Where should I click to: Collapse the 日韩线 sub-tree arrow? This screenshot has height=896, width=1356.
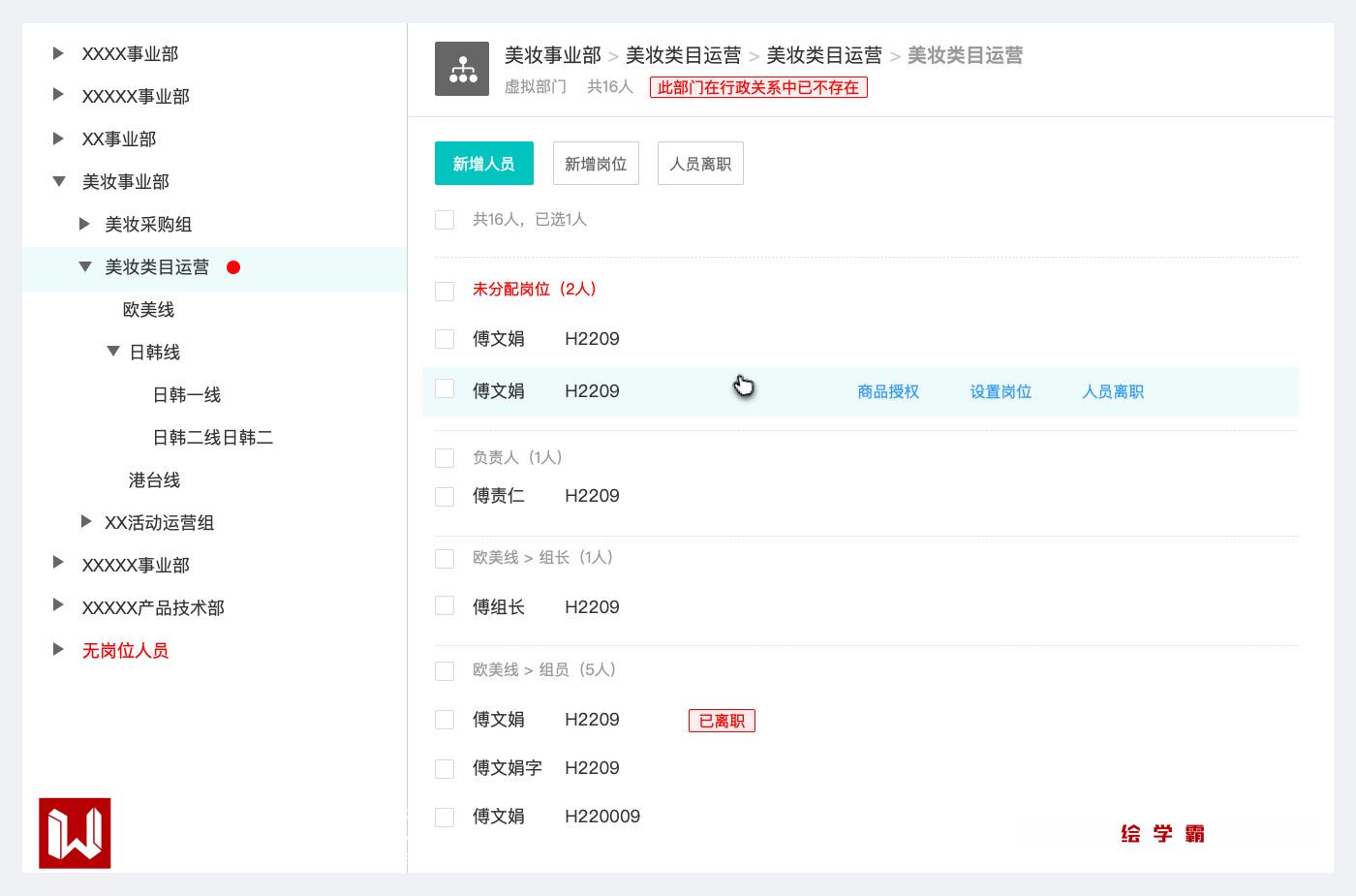113,352
